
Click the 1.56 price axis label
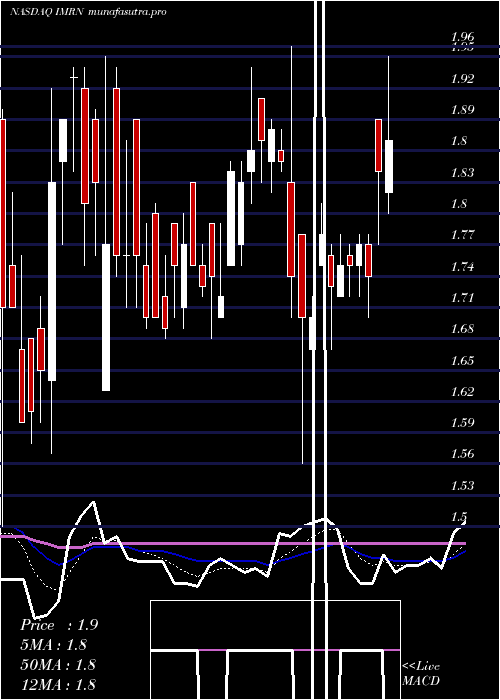(x=462, y=454)
